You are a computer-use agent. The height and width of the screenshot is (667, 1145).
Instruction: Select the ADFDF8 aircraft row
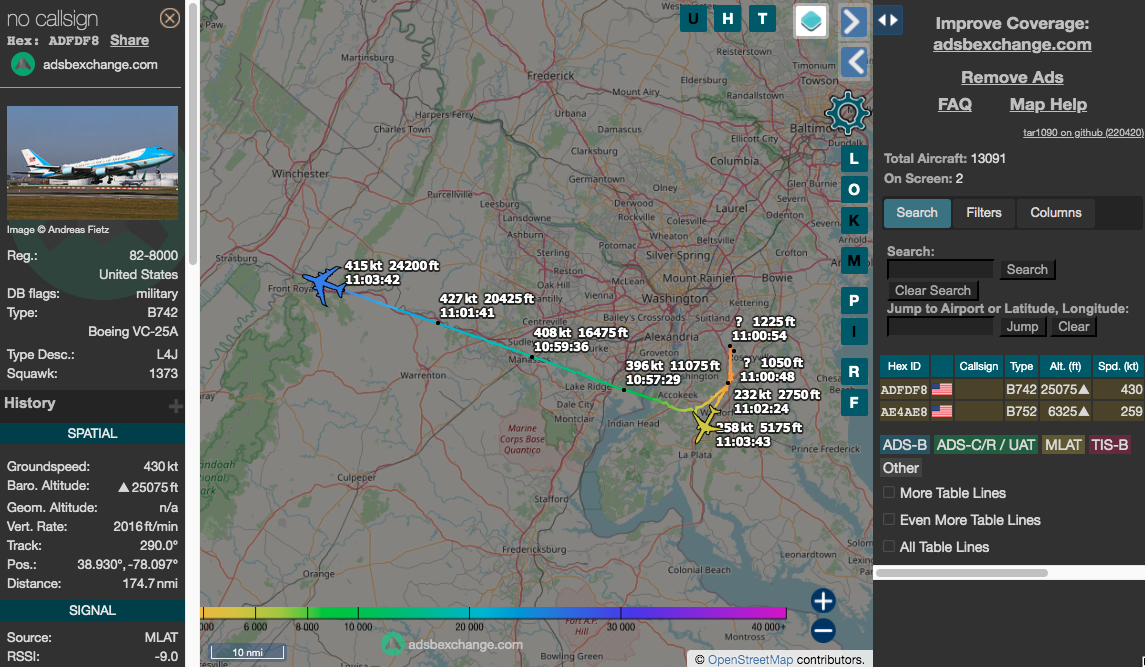pos(1012,389)
